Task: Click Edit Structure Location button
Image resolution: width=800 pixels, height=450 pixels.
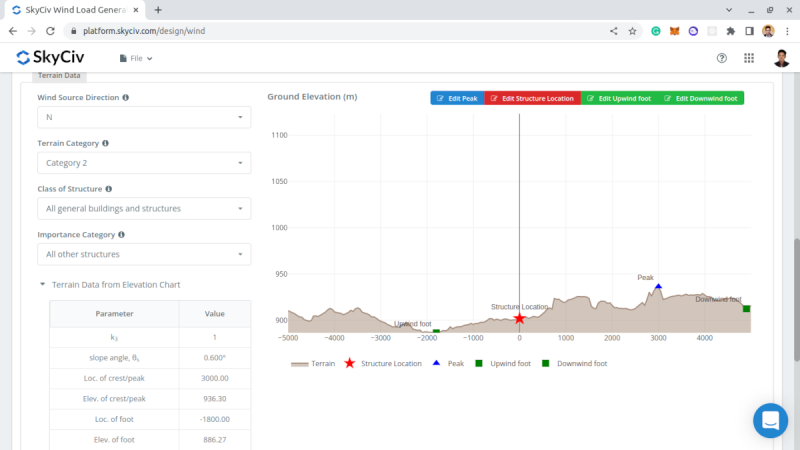Action: (x=532, y=98)
